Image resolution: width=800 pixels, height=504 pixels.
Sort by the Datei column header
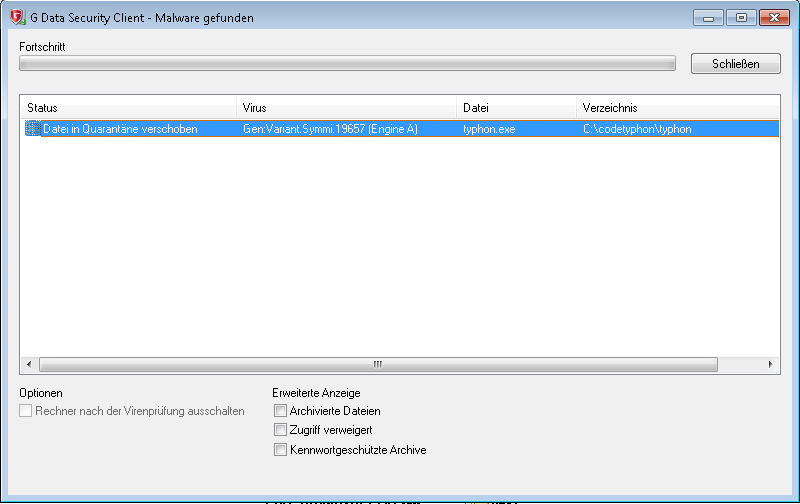coord(516,108)
